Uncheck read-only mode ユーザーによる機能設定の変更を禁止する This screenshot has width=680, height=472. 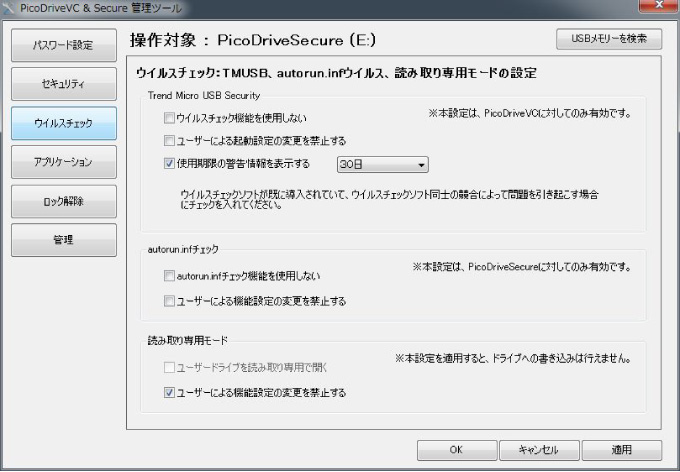click(169, 393)
